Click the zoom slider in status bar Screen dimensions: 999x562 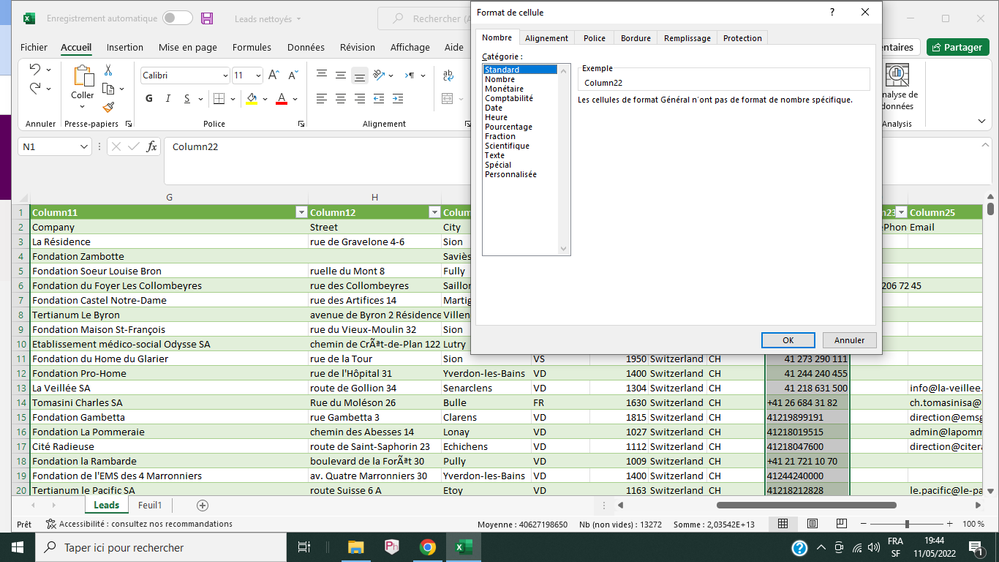point(907,524)
